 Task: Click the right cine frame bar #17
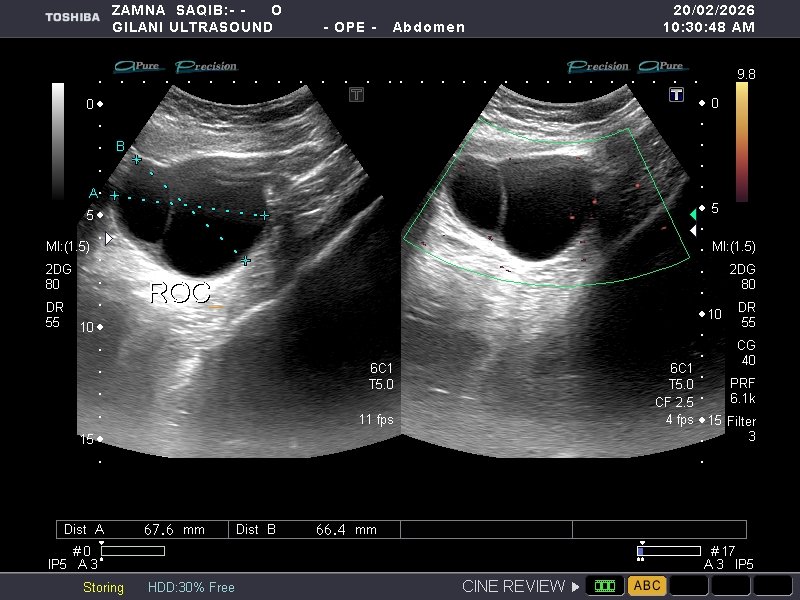(668, 551)
